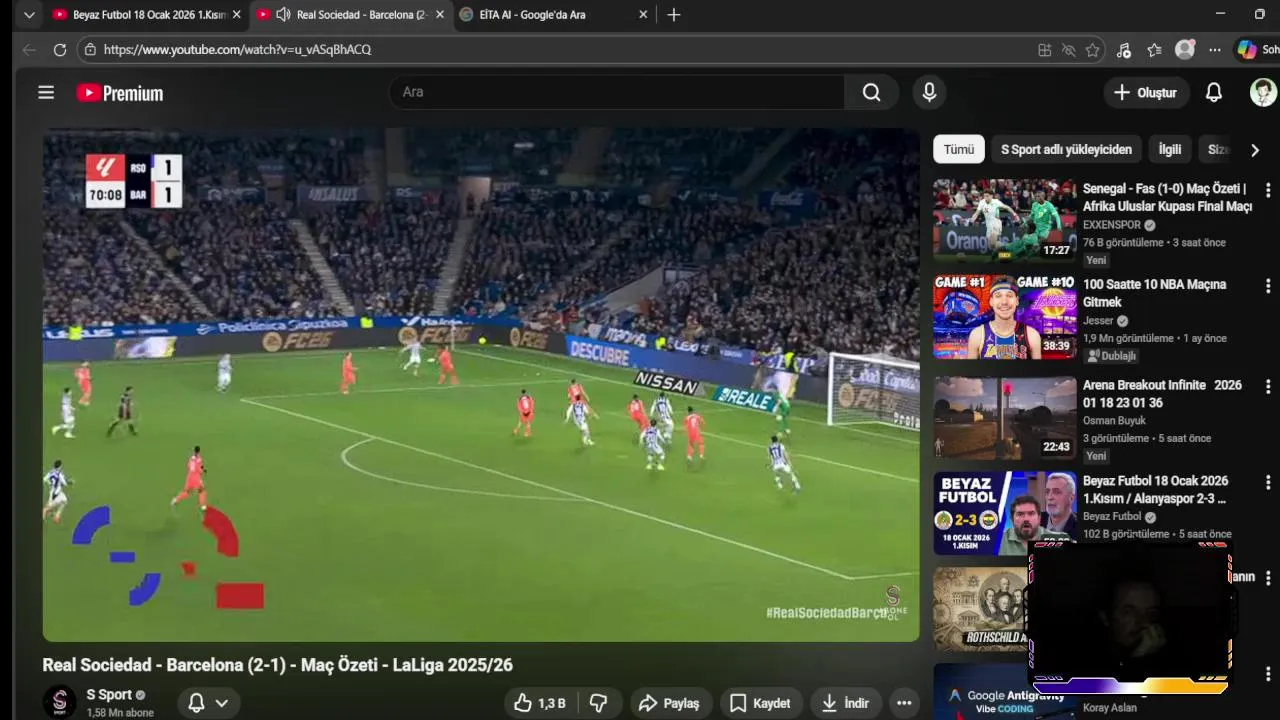Click the Oluştur create button

click(1146, 92)
